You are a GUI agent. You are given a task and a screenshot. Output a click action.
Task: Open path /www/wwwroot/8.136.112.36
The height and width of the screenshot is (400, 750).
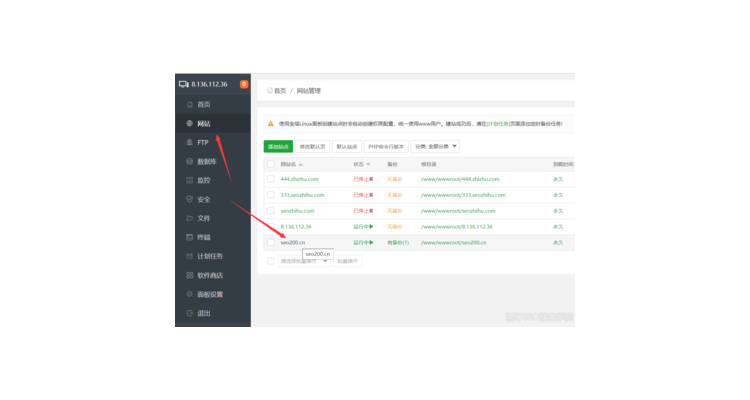[457, 226]
